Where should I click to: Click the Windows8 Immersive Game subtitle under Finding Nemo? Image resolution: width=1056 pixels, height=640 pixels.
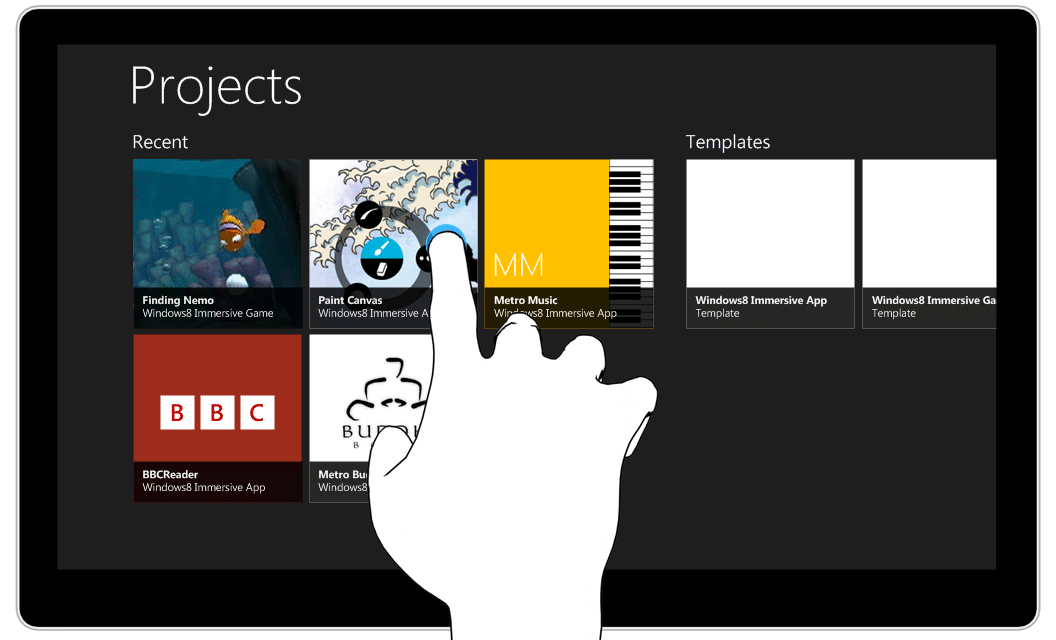click(208, 314)
